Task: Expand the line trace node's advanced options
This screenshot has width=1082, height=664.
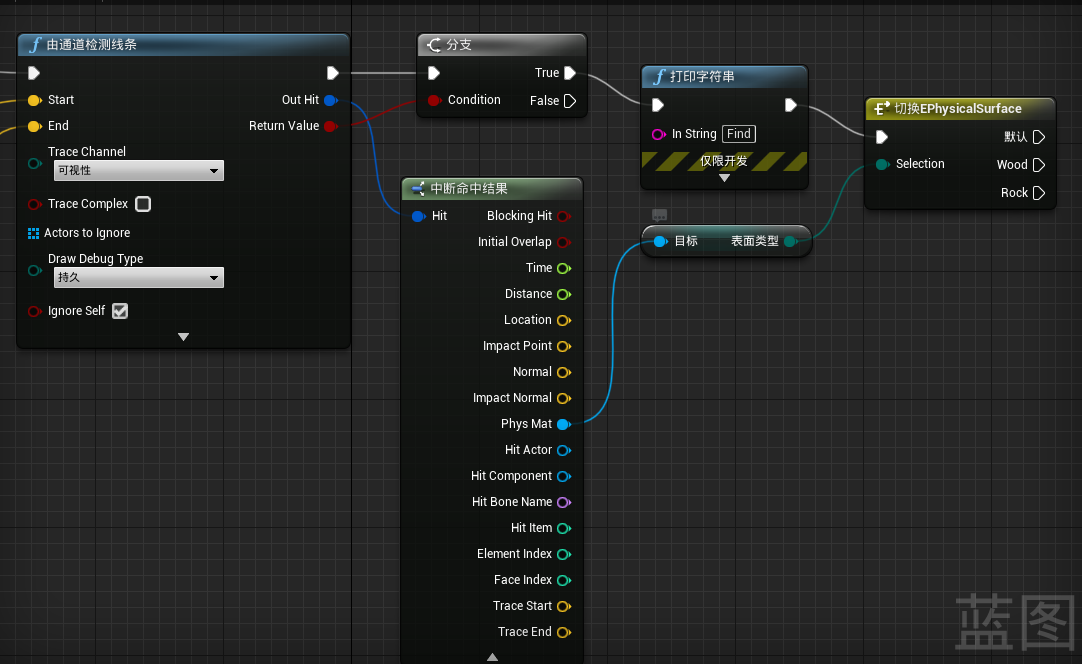Action: (x=183, y=337)
